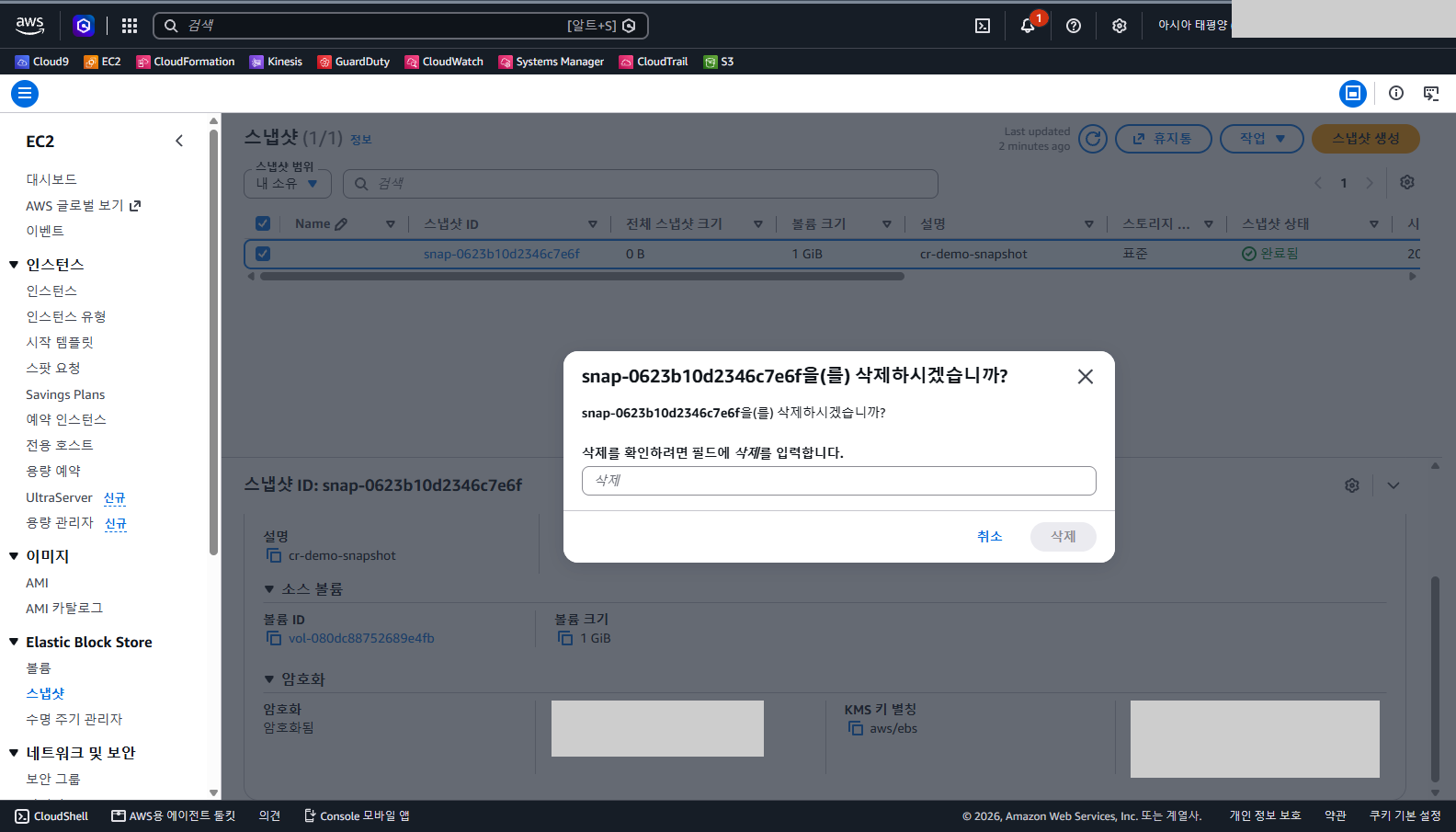The image size is (1456, 832).
Task: Collapse the Elastic Block Store section
Action: [x=14, y=642]
